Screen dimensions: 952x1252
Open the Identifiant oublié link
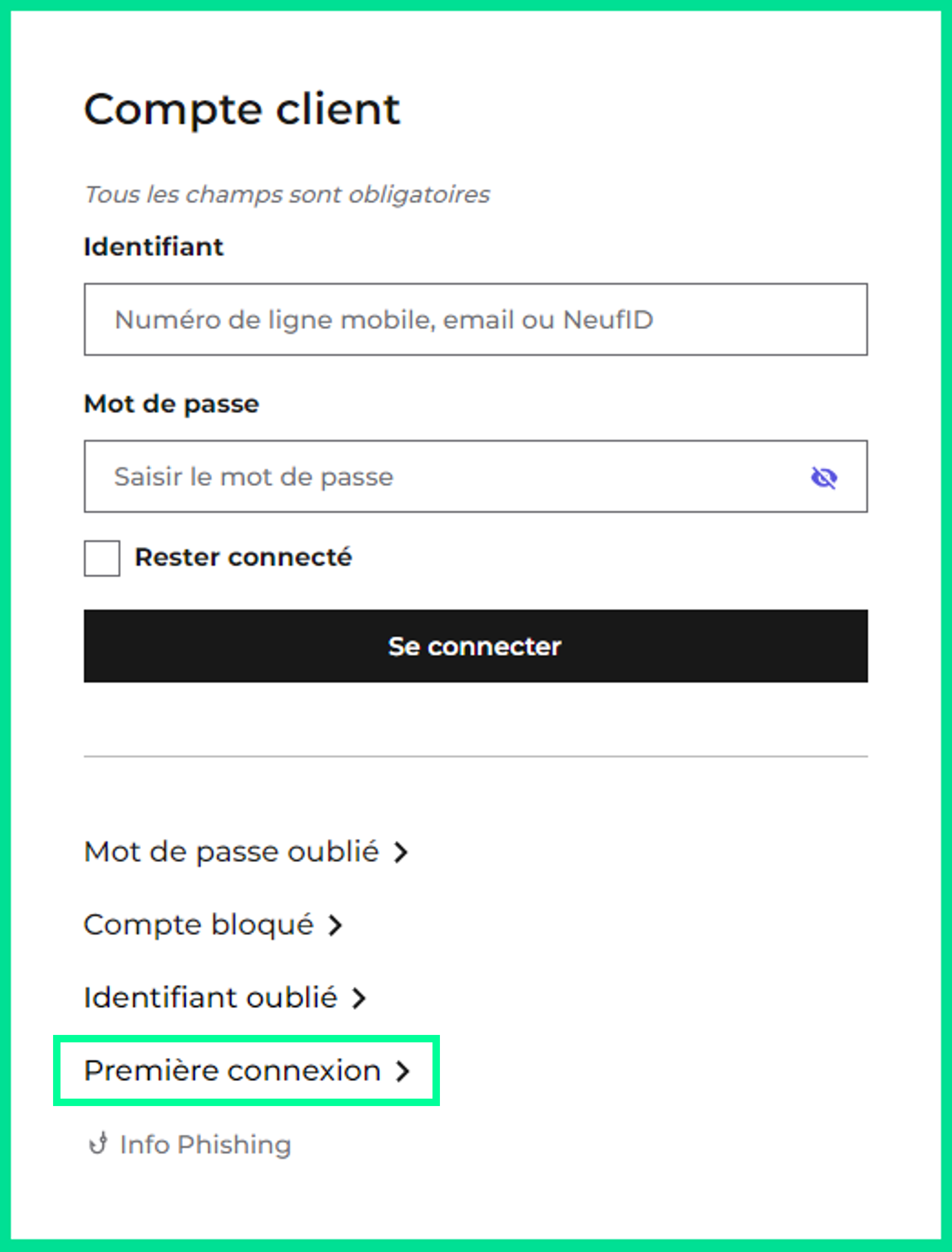tap(211, 998)
